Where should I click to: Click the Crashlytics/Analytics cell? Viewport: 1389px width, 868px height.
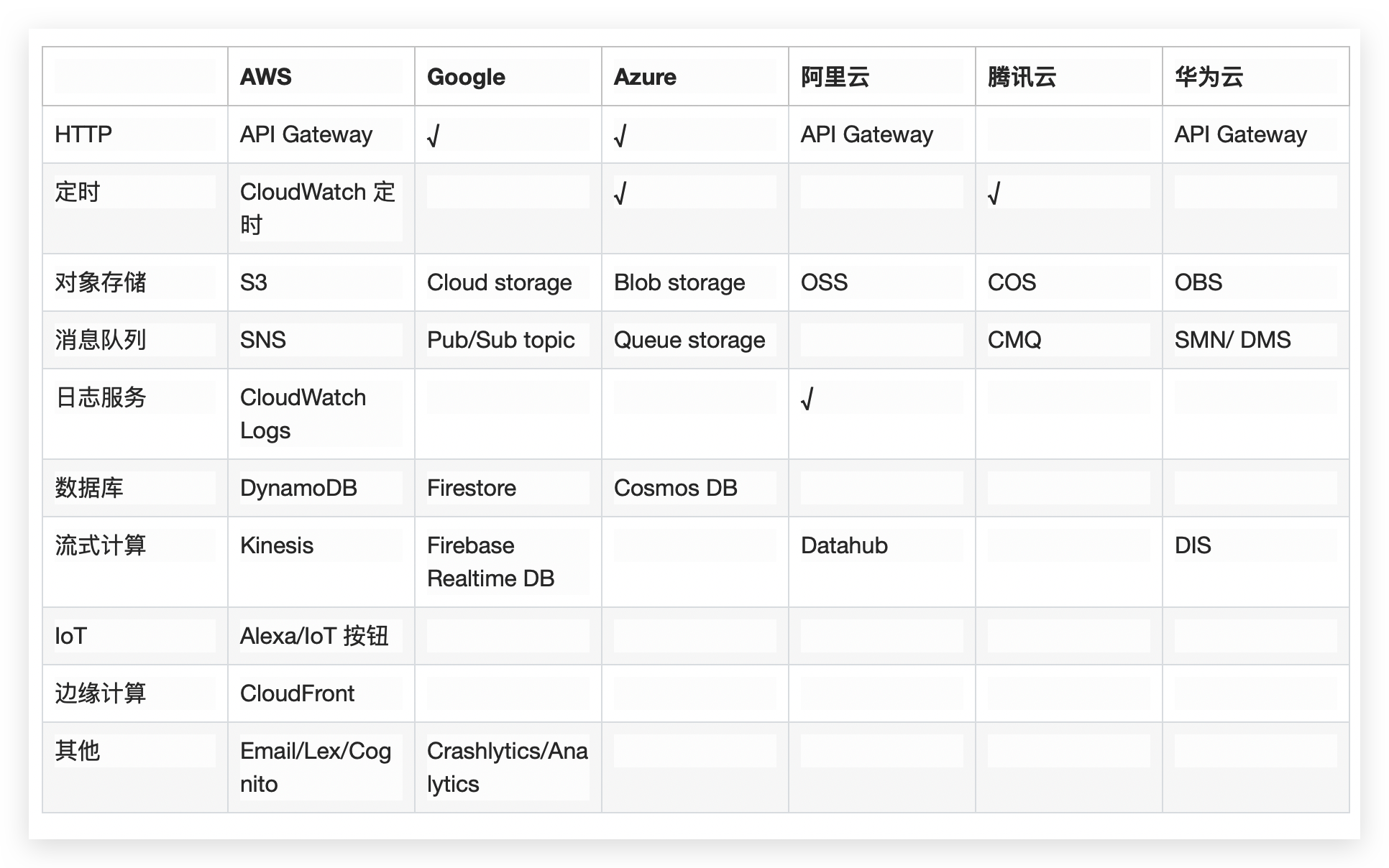click(508, 767)
